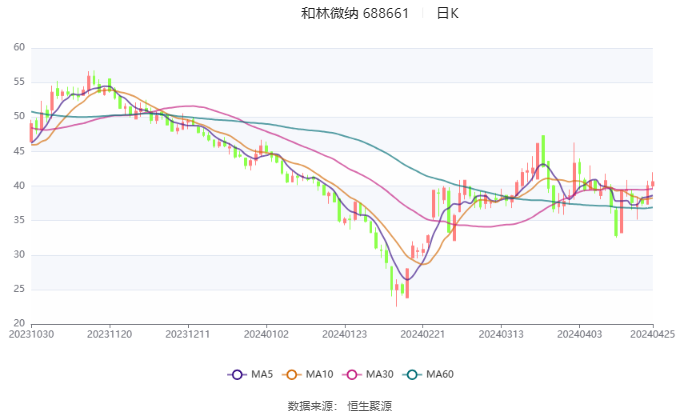Click the 20231030 date on the x-axis
The width and height of the screenshot is (680, 413).
[31, 335]
